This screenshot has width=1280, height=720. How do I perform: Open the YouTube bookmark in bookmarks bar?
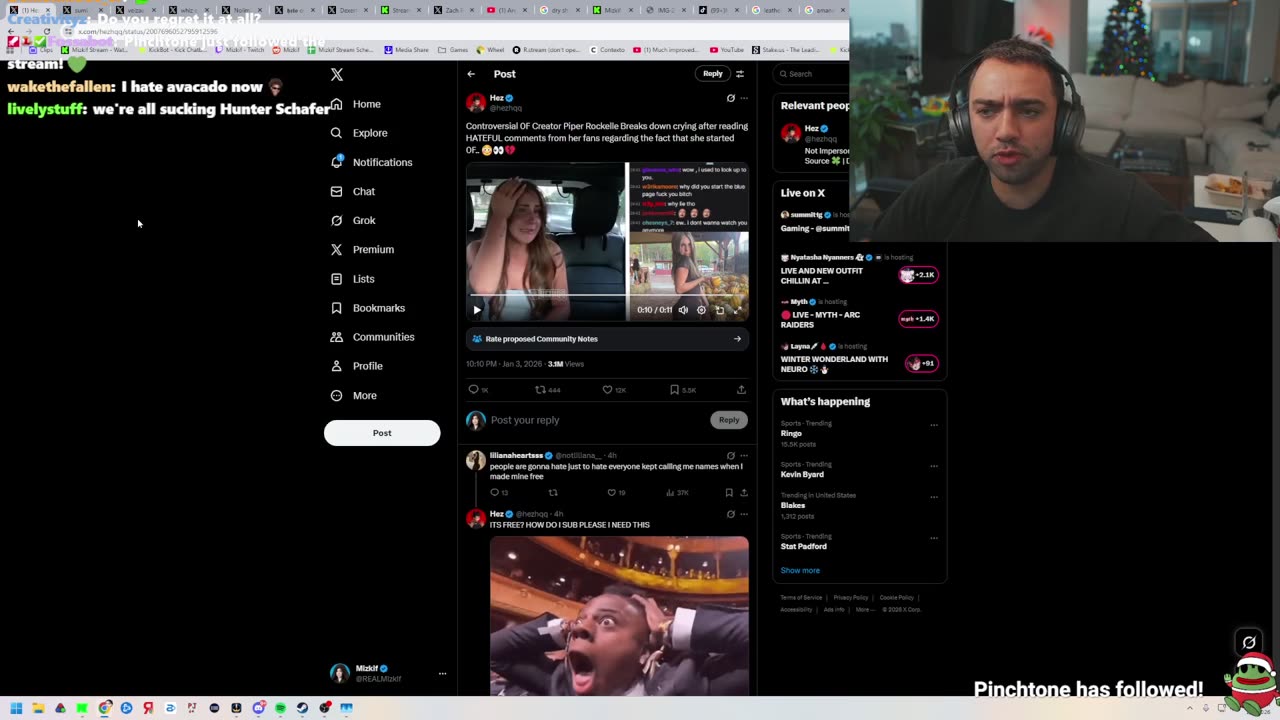pos(727,49)
